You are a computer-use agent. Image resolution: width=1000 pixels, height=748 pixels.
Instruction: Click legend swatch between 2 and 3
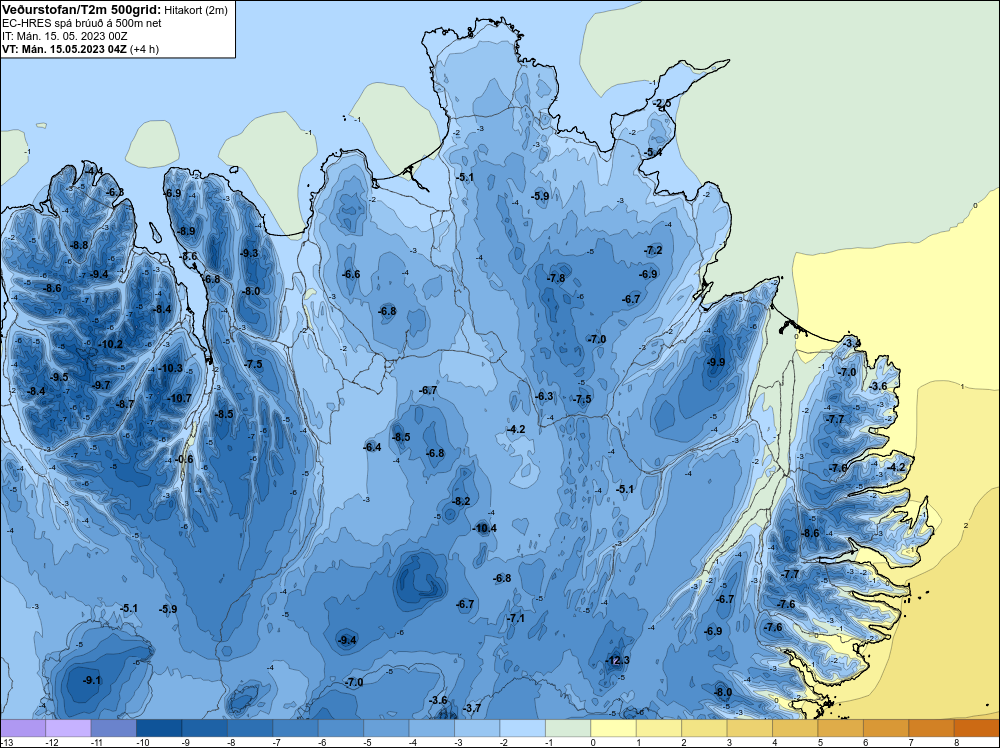[x=704, y=728]
